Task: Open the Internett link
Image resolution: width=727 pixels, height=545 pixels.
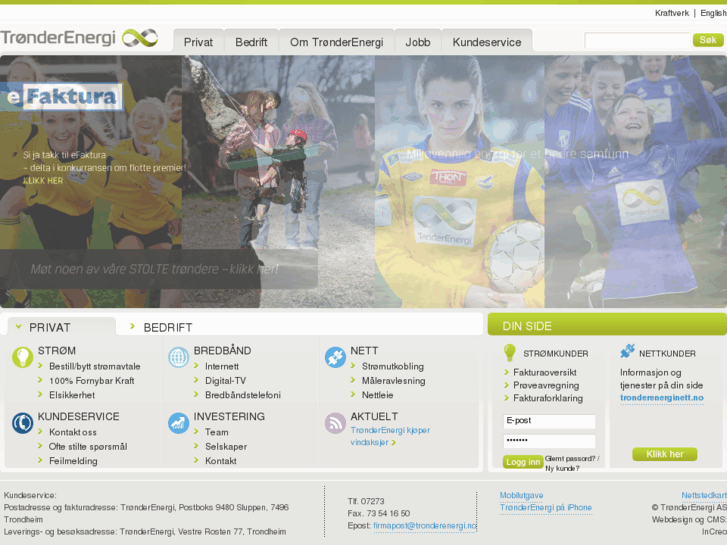Action: coord(222,366)
